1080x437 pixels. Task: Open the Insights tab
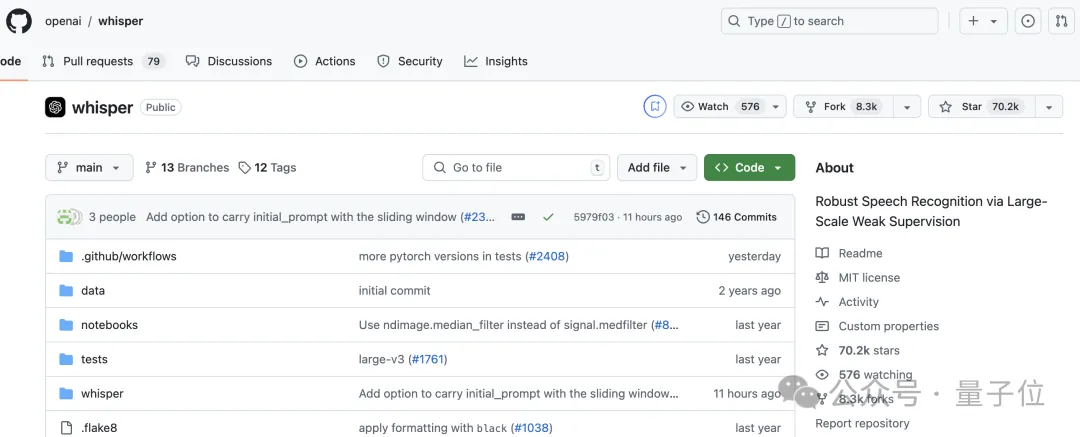click(496, 61)
